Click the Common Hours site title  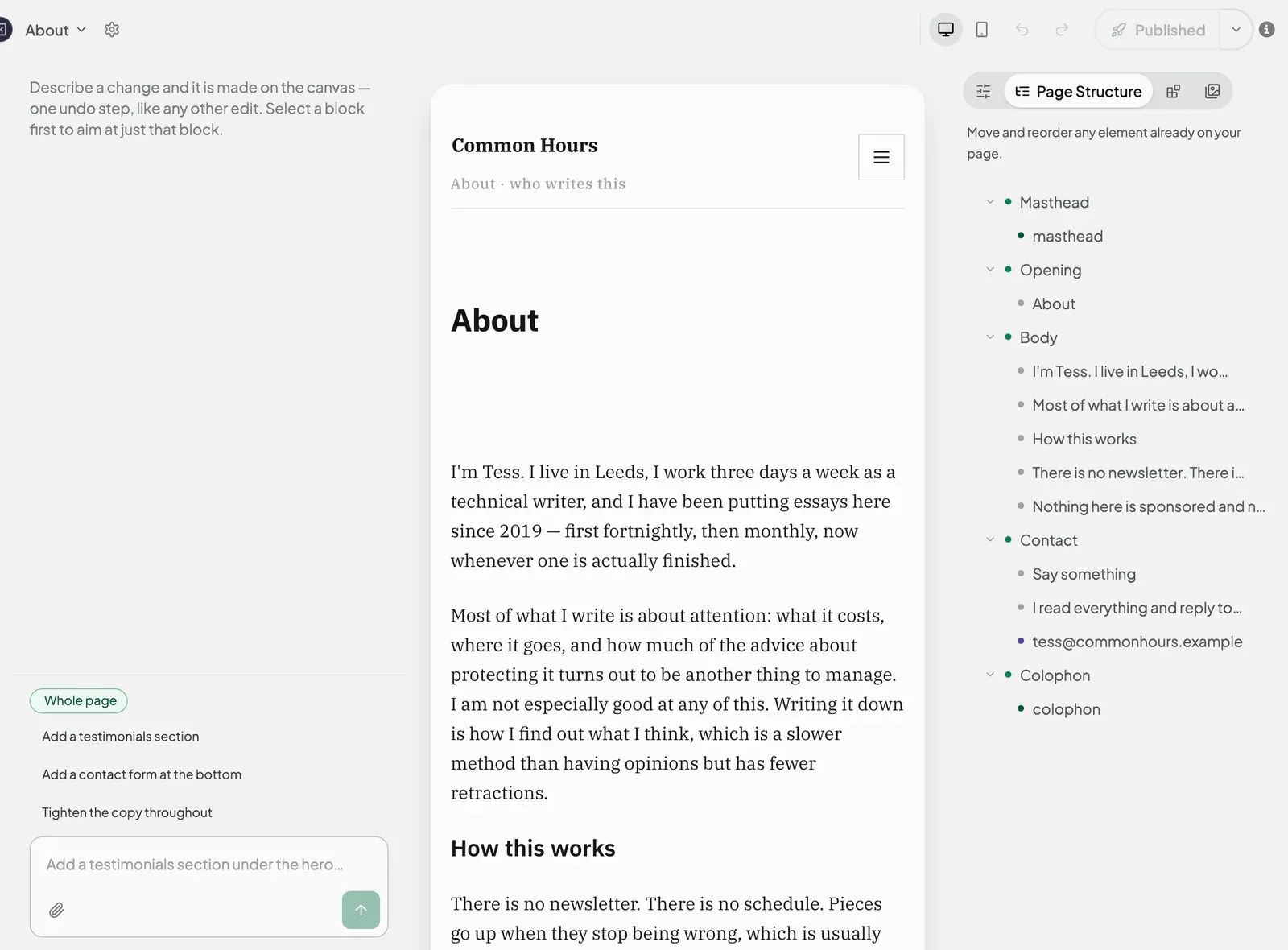click(x=525, y=146)
